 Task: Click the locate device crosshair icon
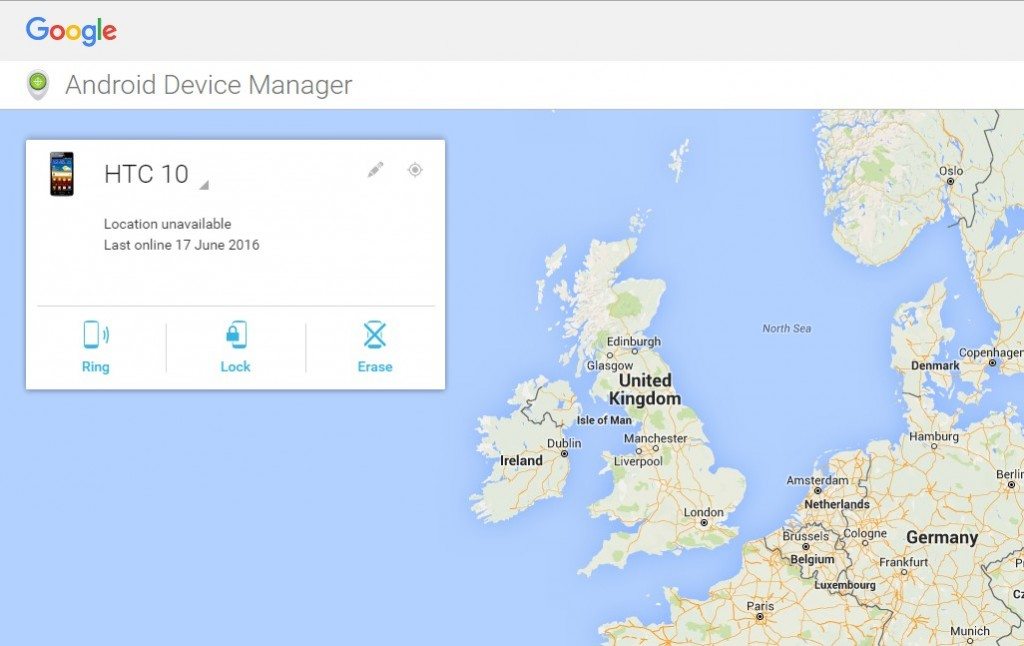click(415, 170)
